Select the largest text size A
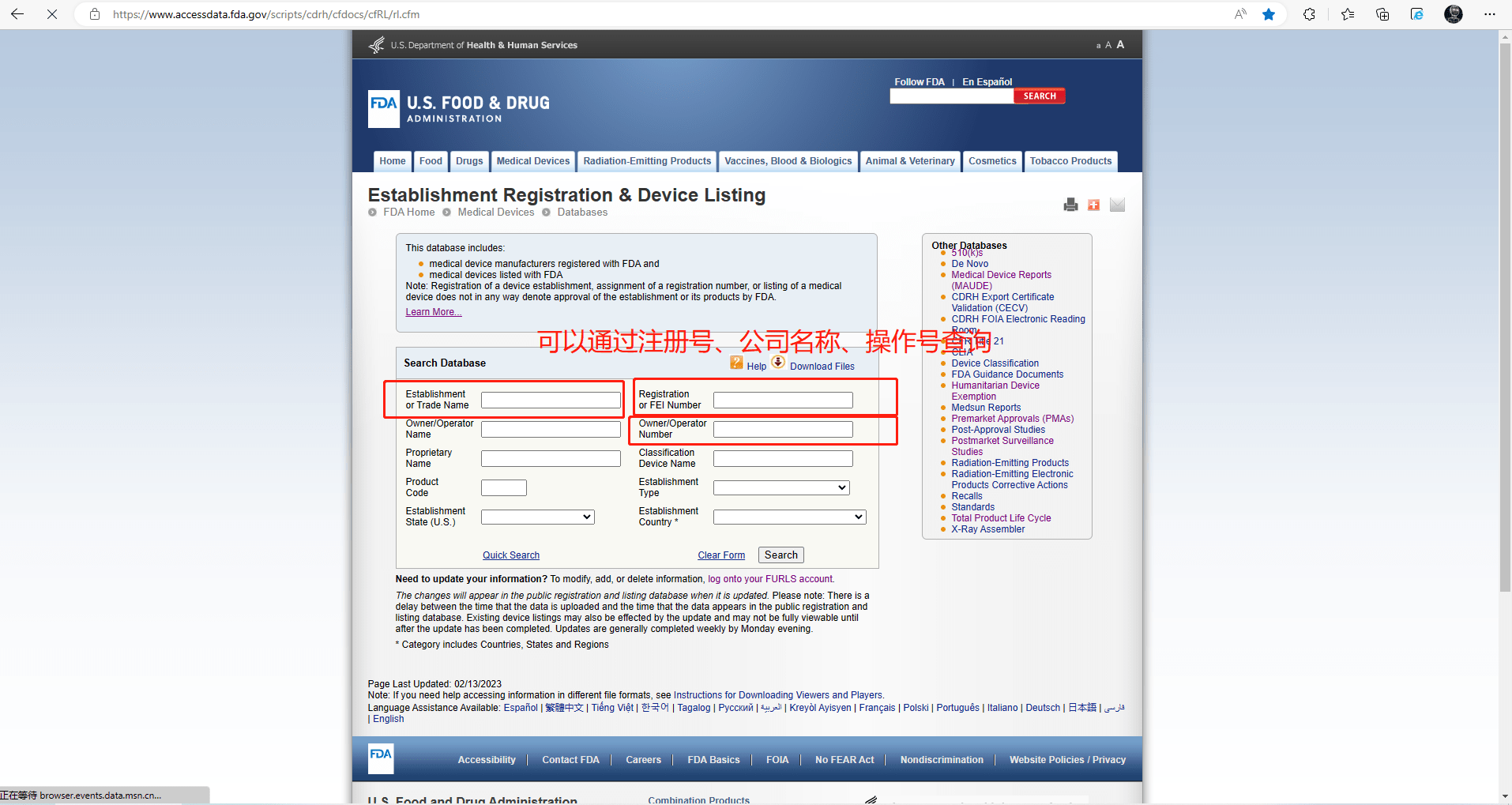The width and height of the screenshot is (1512, 805). point(1120,44)
